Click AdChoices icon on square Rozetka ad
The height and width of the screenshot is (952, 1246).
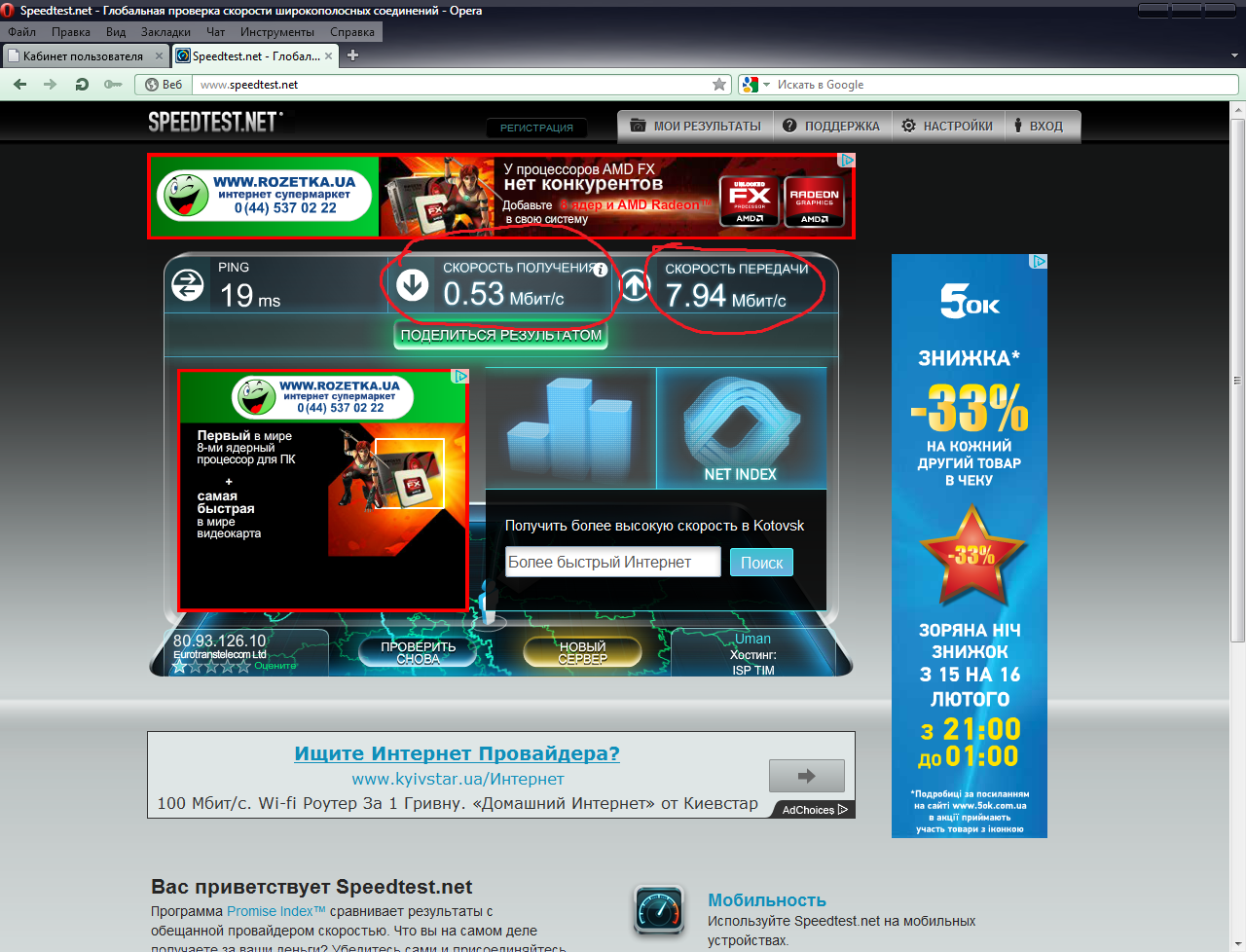coord(460,376)
